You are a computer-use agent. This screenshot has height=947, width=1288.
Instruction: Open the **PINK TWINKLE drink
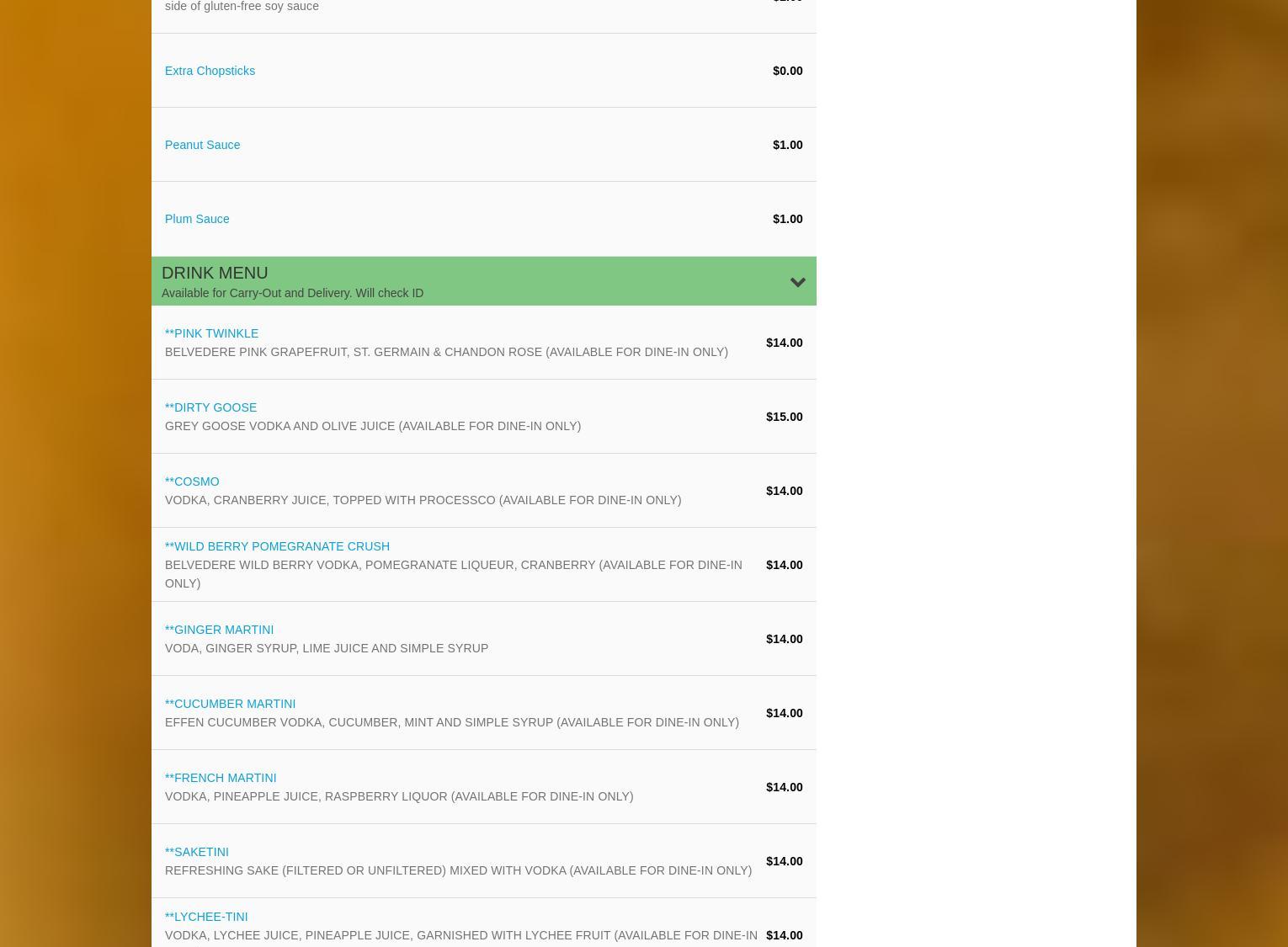(211, 333)
